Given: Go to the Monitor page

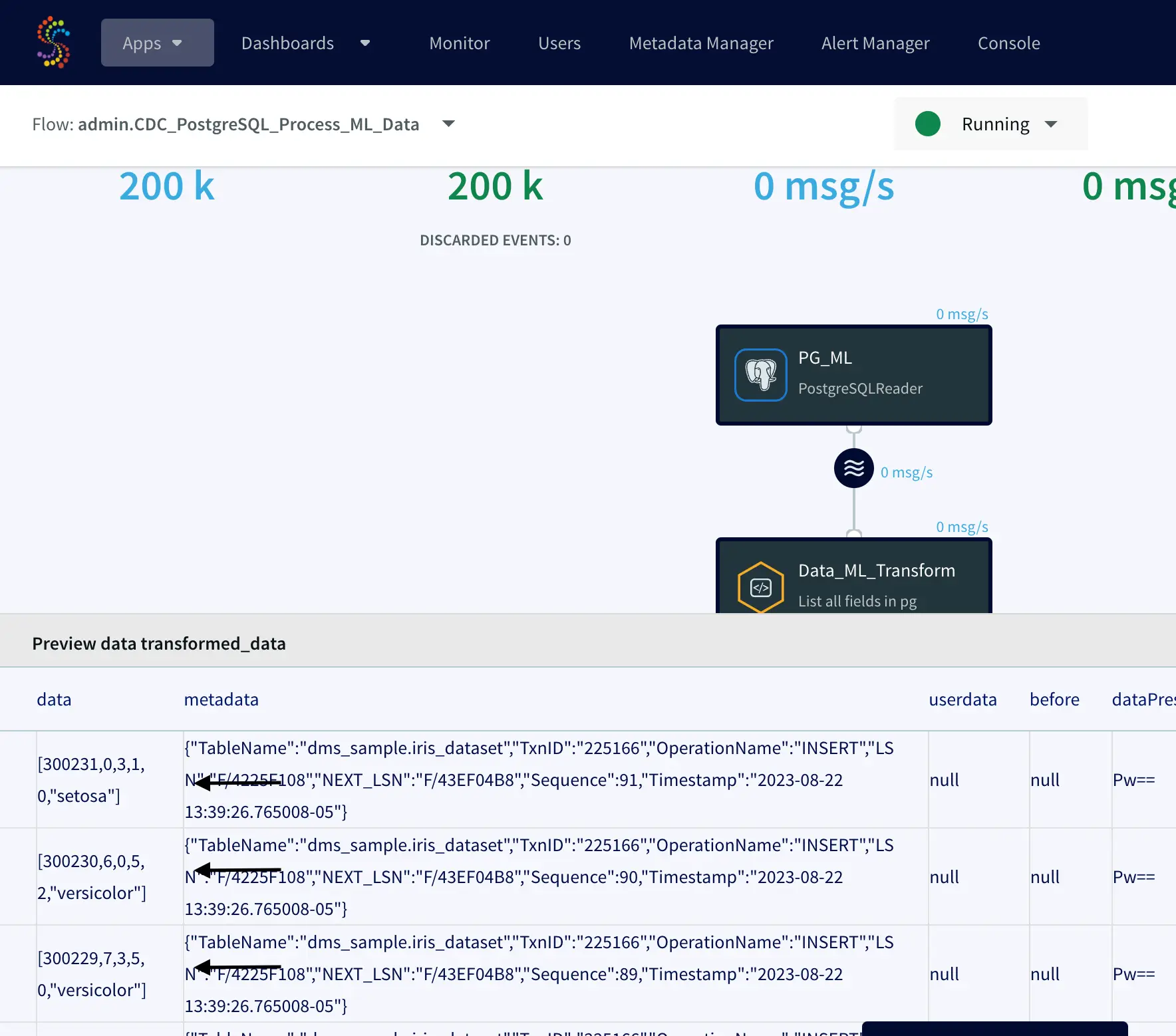Looking at the screenshot, I should [459, 43].
